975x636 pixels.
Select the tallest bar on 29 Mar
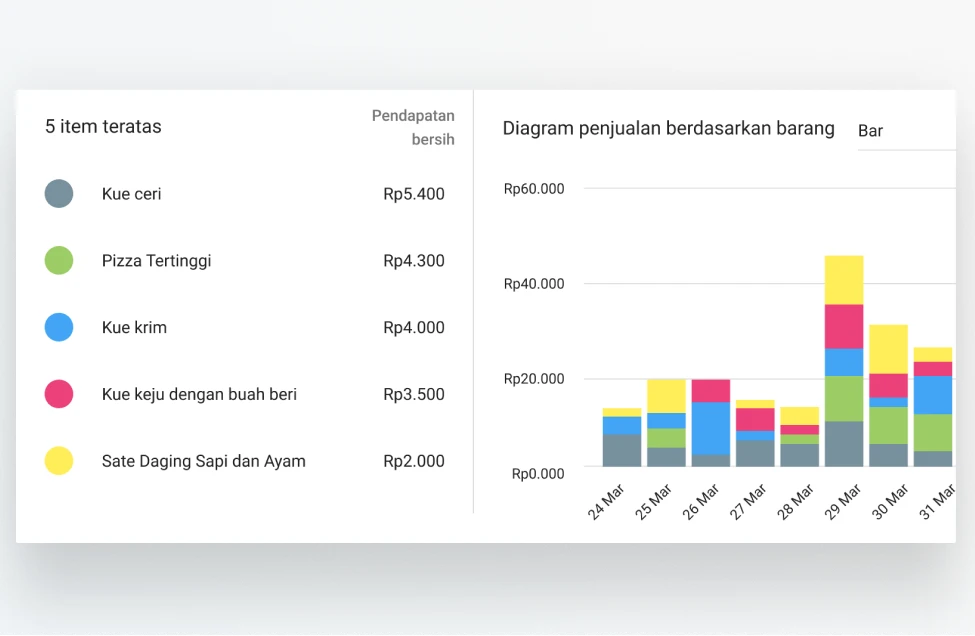843,360
